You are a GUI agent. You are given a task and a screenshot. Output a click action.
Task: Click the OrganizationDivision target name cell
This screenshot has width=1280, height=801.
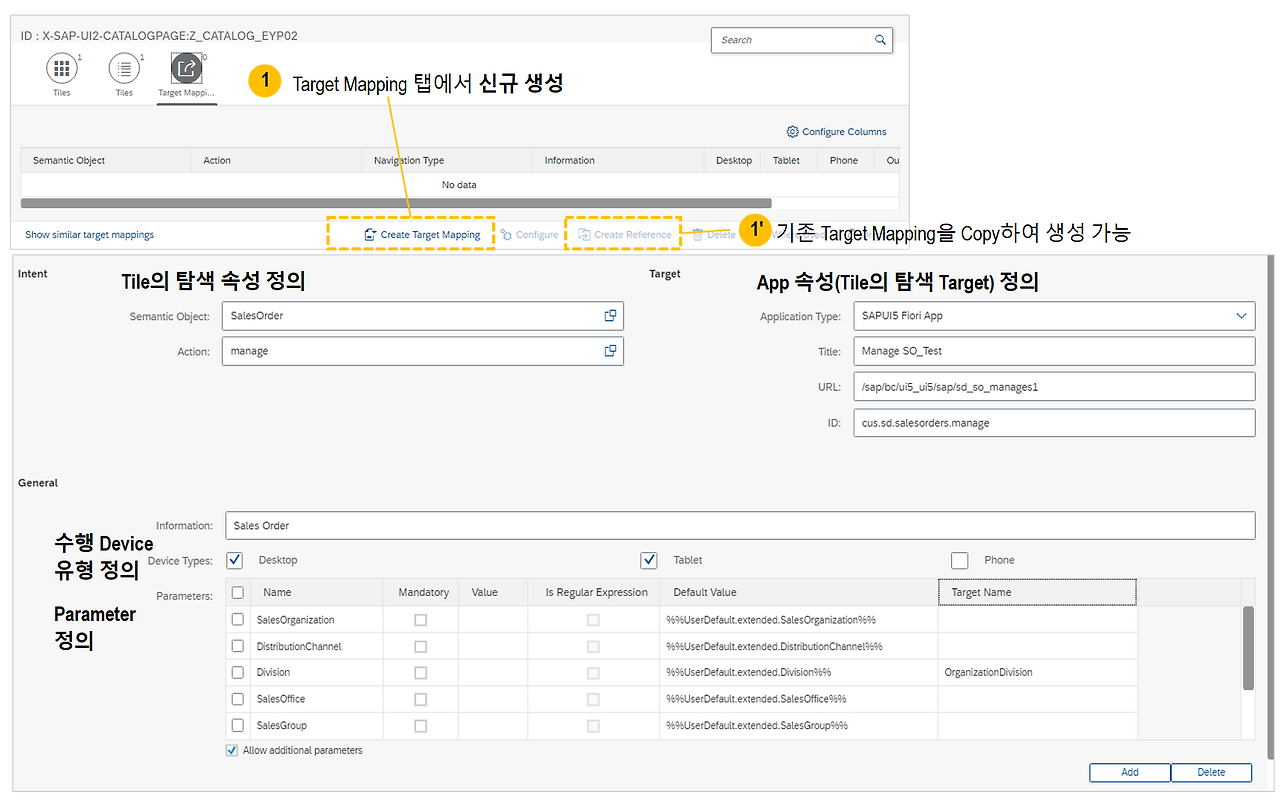point(1037,673)
